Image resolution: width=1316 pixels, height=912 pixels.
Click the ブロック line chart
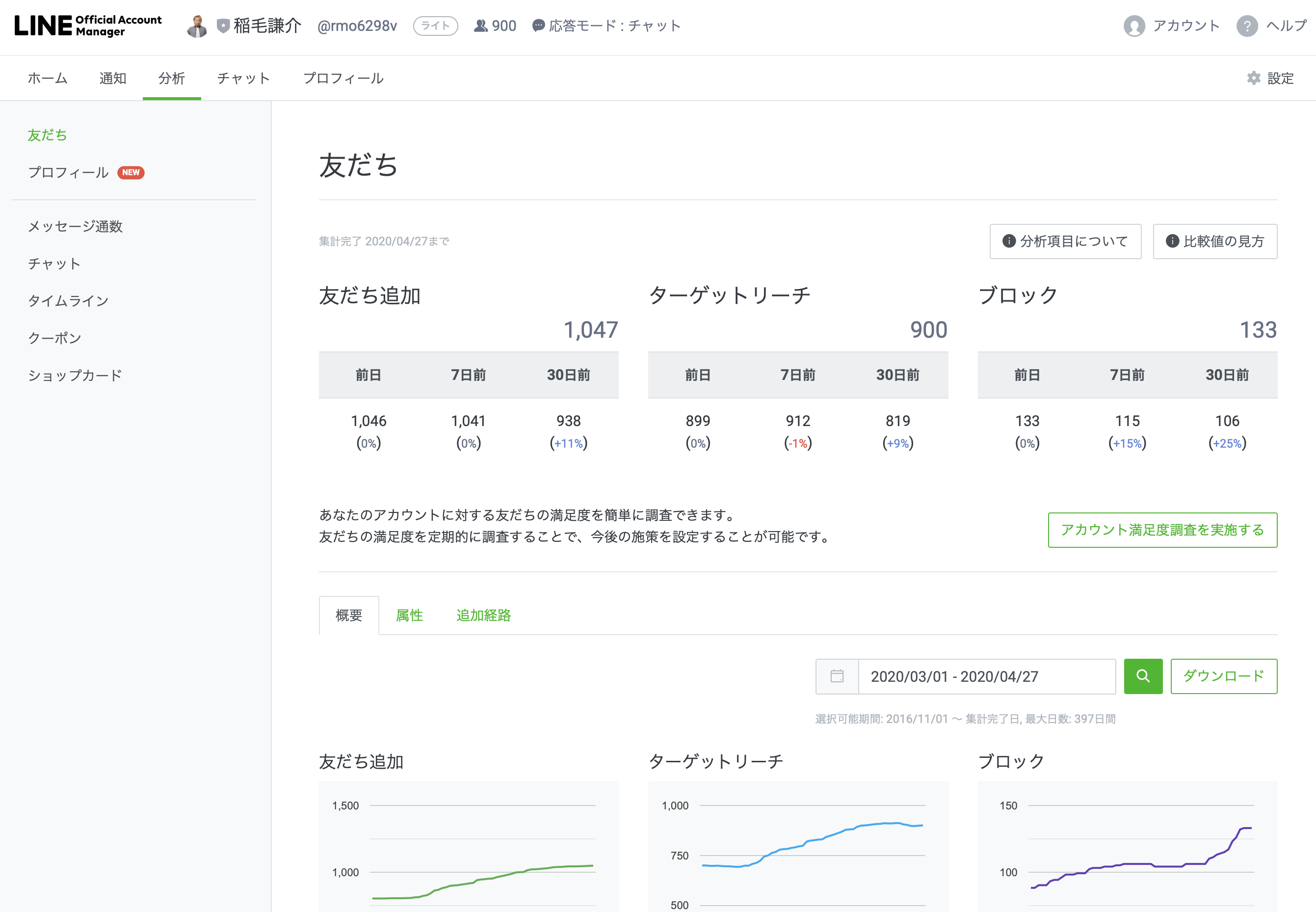click(1128, 846)
